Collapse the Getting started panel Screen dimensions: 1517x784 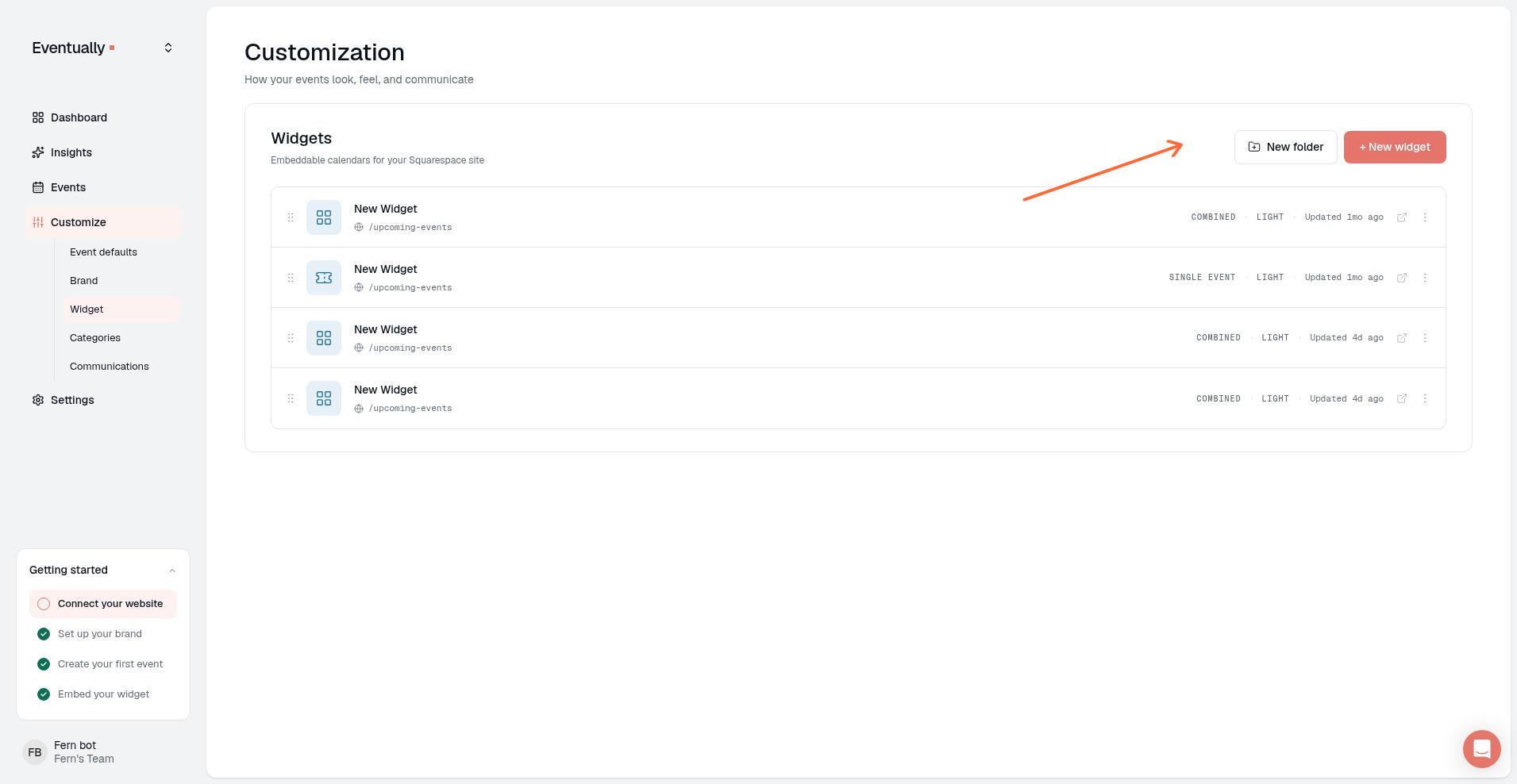(172, 571)
